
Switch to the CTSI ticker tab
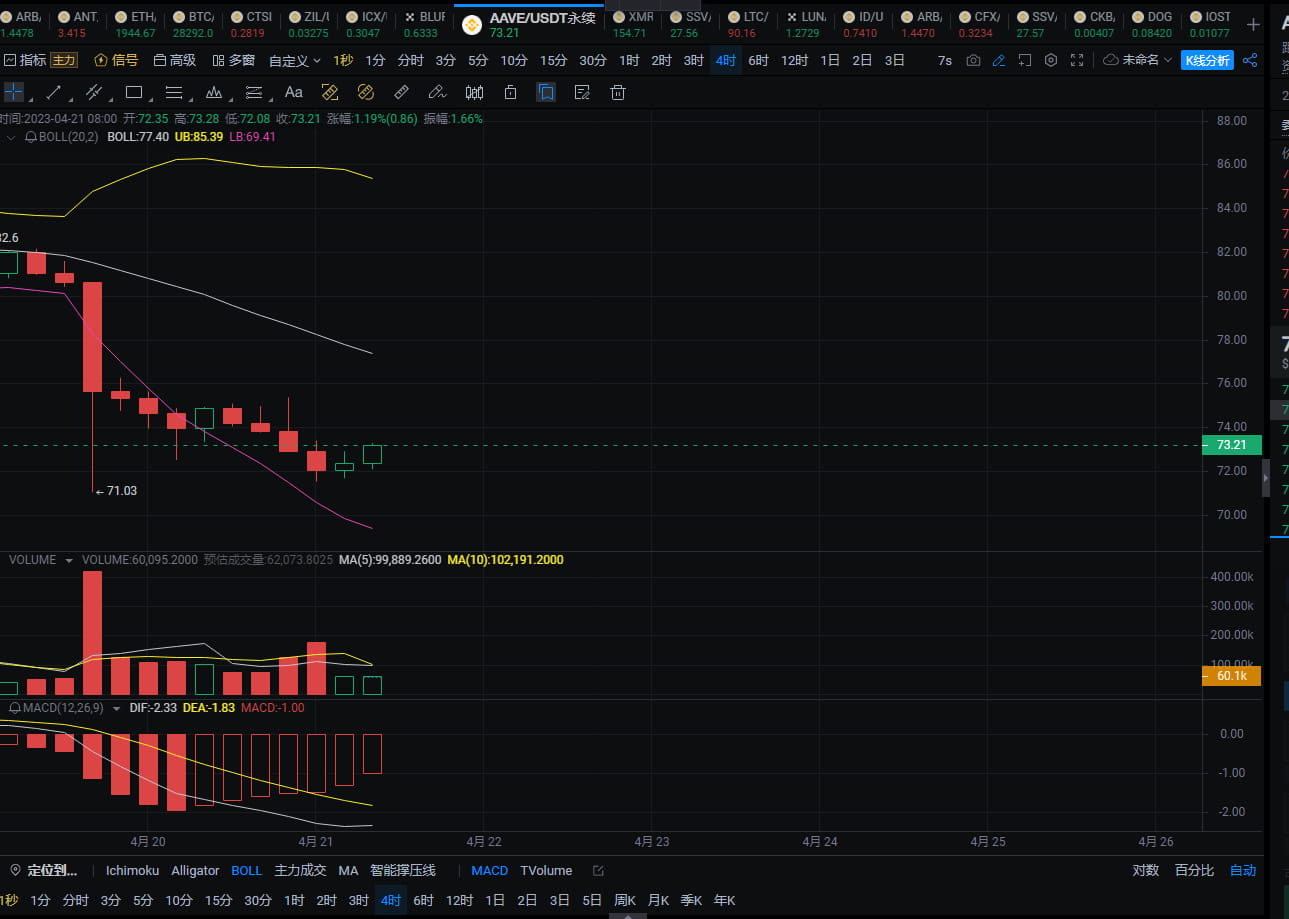pos(252,24)
